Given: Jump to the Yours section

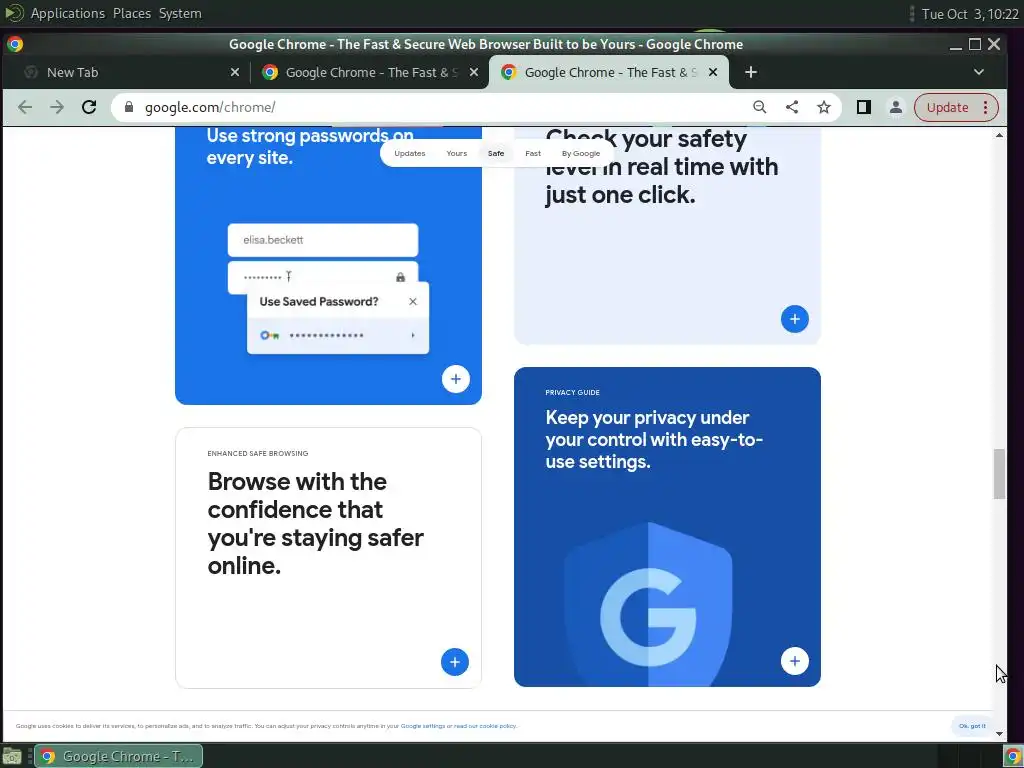Looking at the screenshot, I should tap(456, 153).
